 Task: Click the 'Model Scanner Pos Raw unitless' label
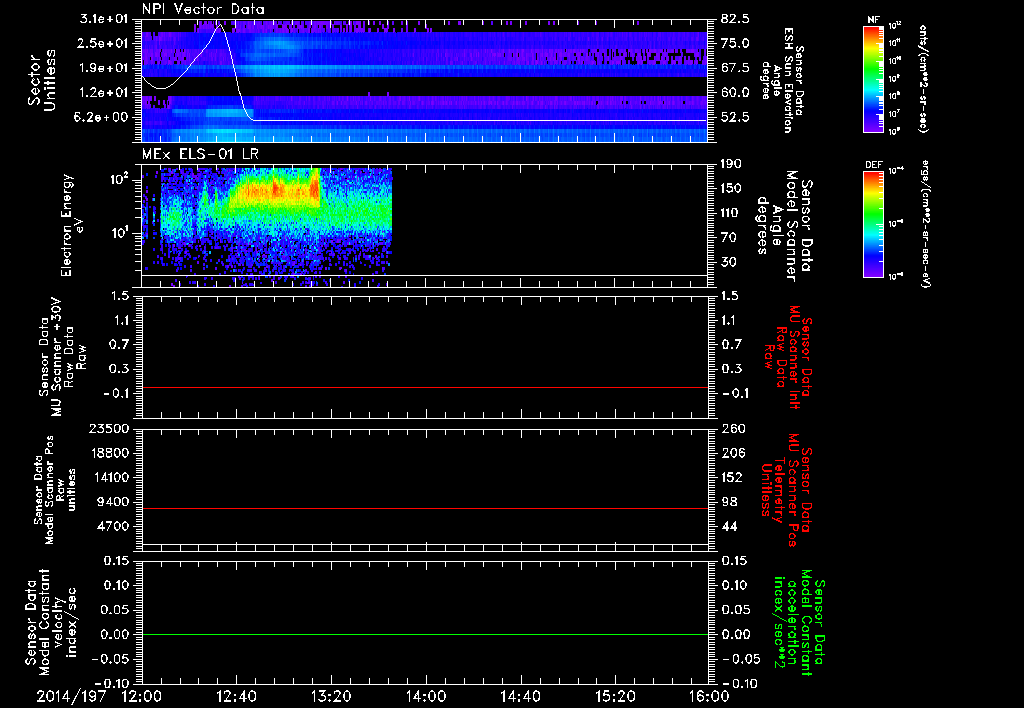tap(55, 490)
